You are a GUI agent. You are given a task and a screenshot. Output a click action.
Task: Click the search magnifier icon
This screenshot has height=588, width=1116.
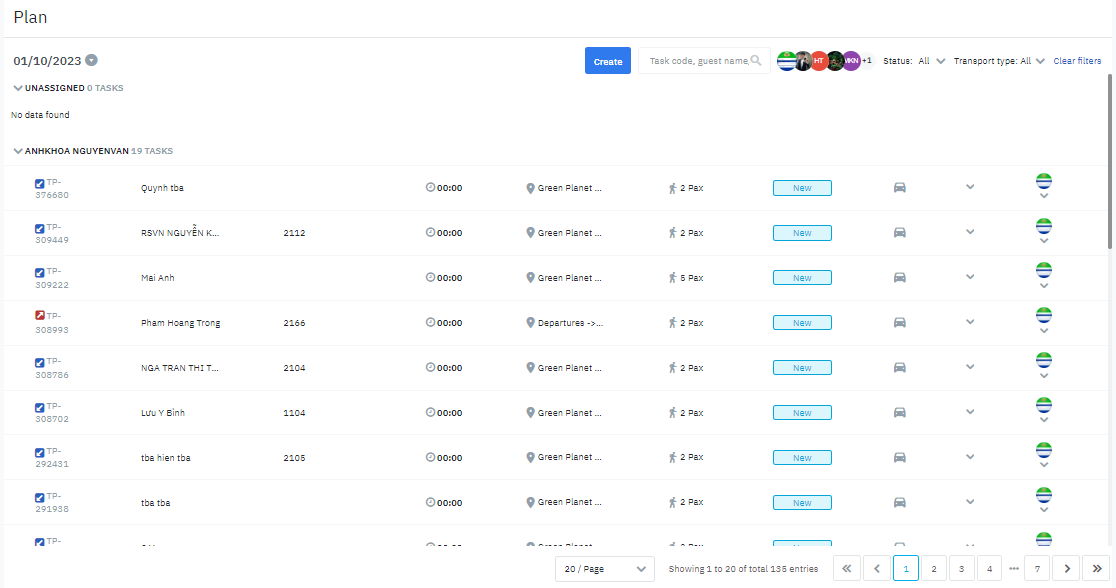click(756, 61)
